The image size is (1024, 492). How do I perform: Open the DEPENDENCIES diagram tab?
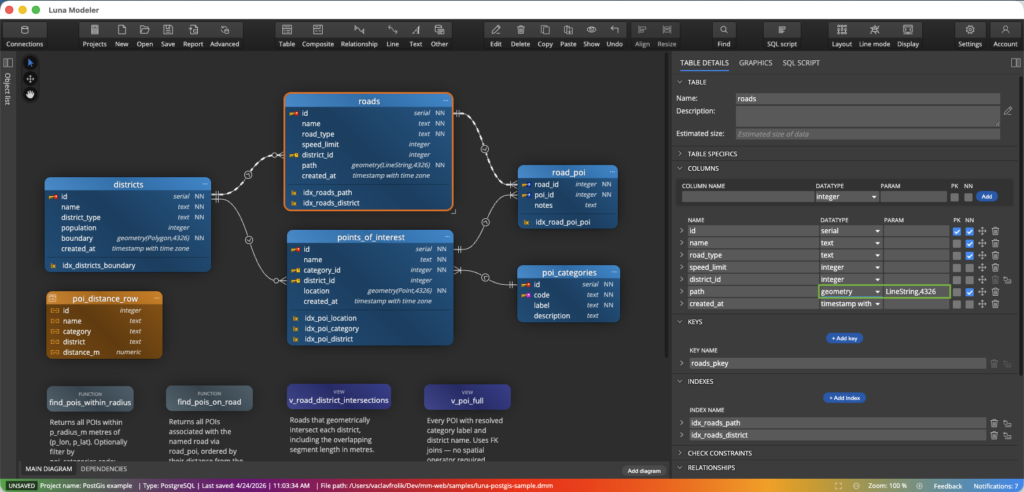point(104,468)
